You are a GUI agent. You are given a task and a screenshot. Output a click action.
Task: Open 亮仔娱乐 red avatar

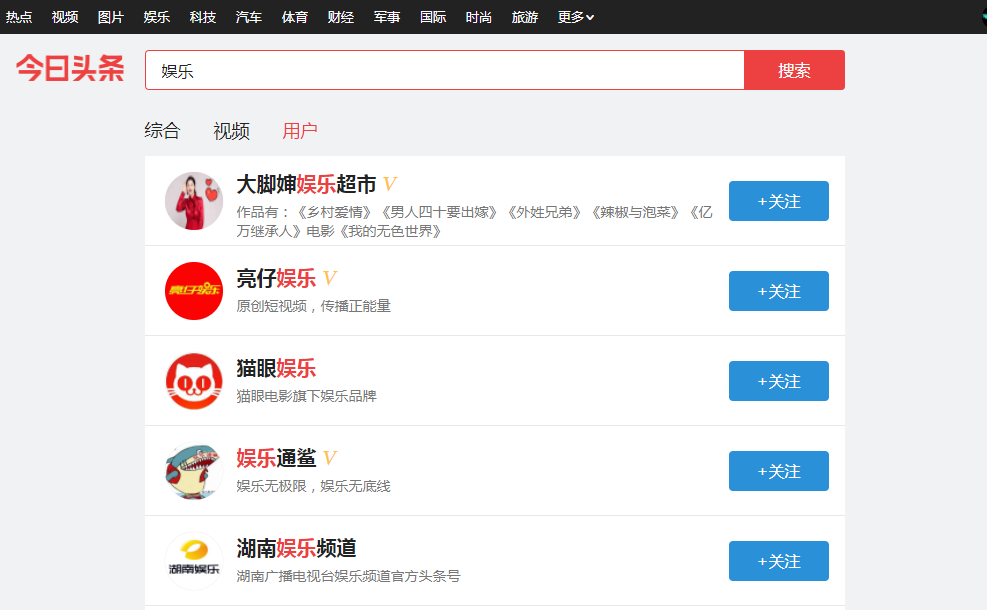click(x=194, y=291)
